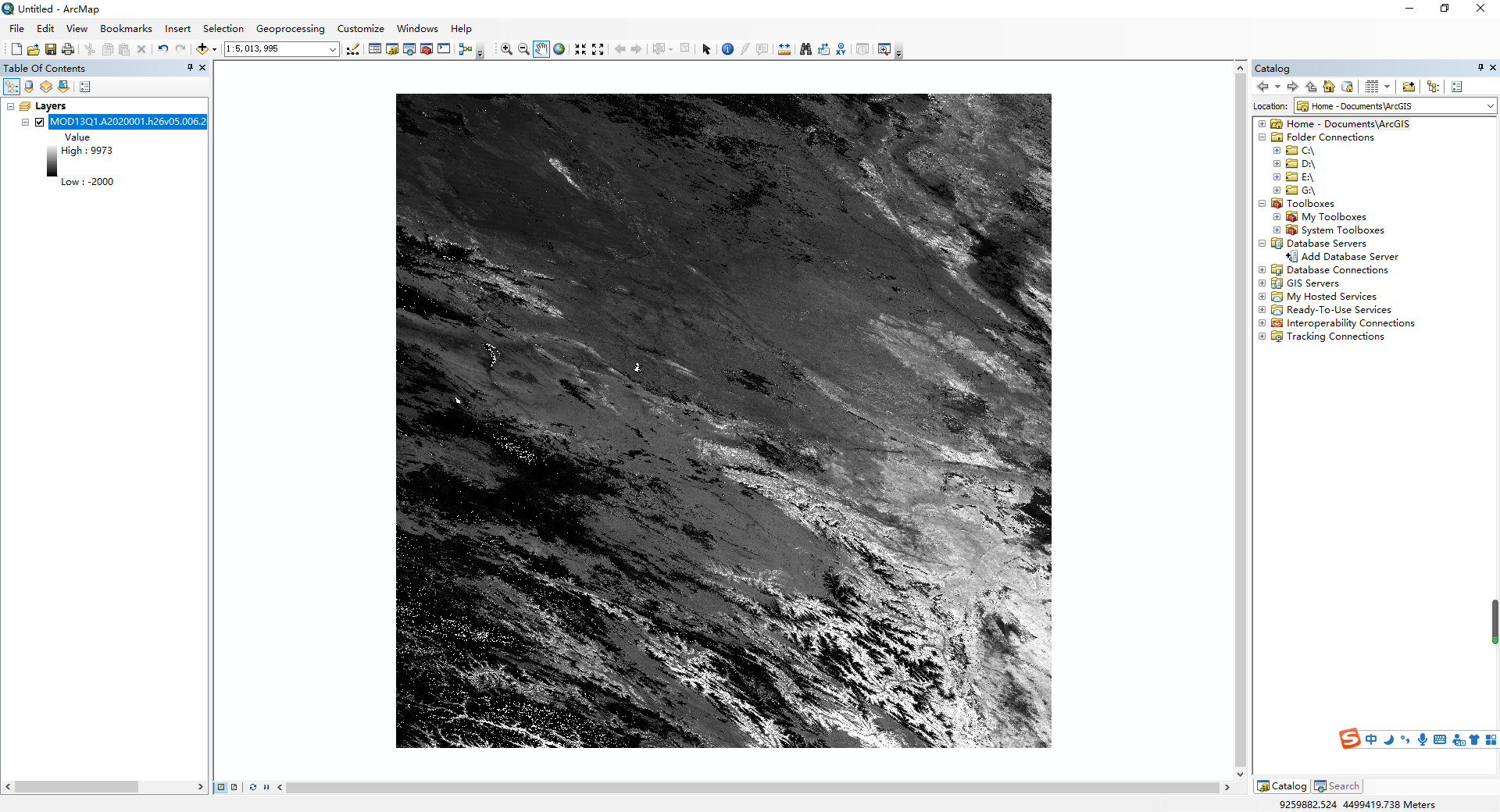
Task: Create a new map document
Action: tap(16, 49)
